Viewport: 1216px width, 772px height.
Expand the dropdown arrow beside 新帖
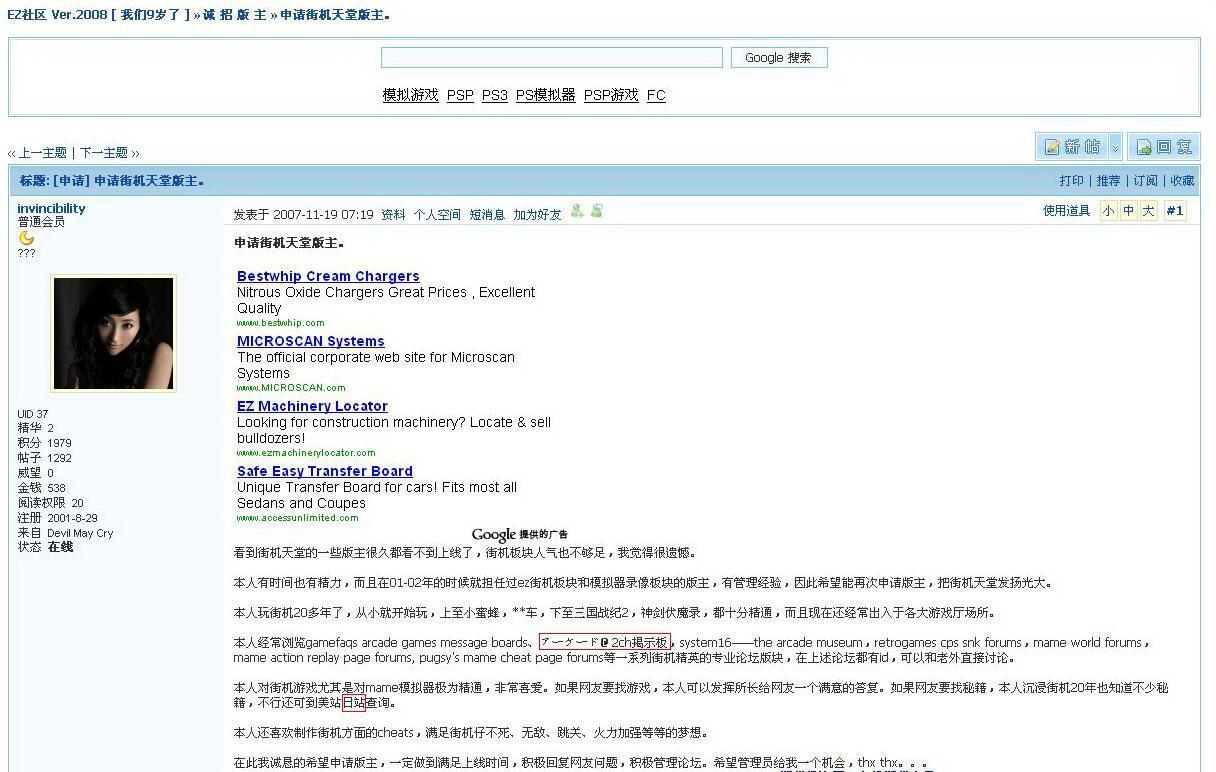click(1115, 147)
